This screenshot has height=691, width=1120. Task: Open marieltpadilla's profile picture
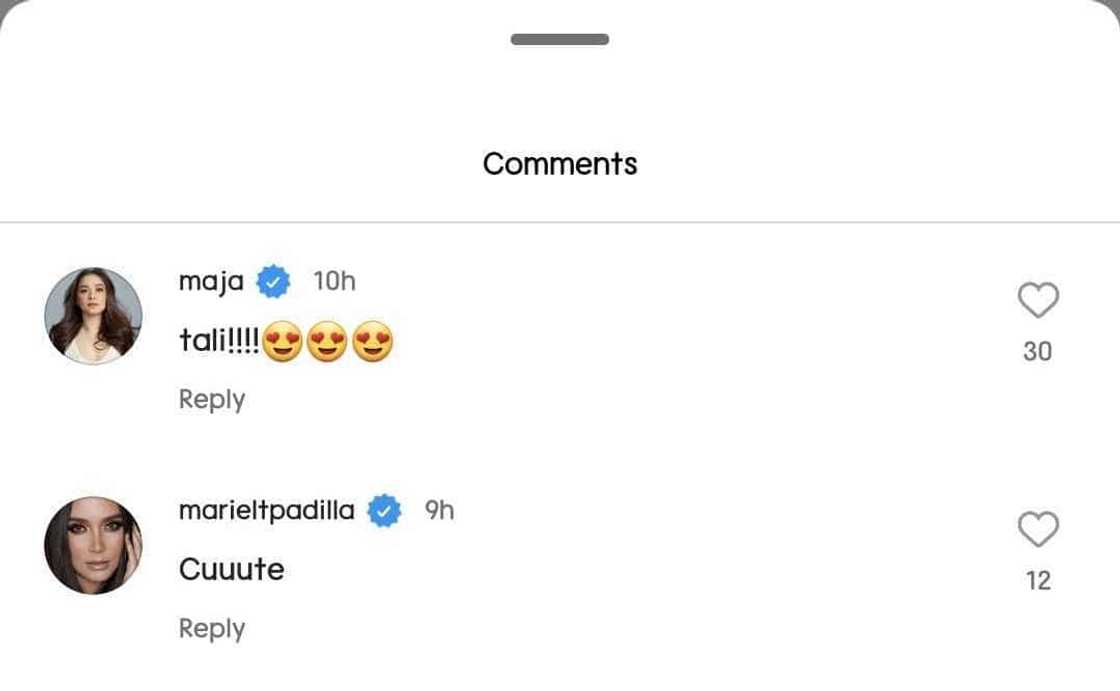(93, 545)
